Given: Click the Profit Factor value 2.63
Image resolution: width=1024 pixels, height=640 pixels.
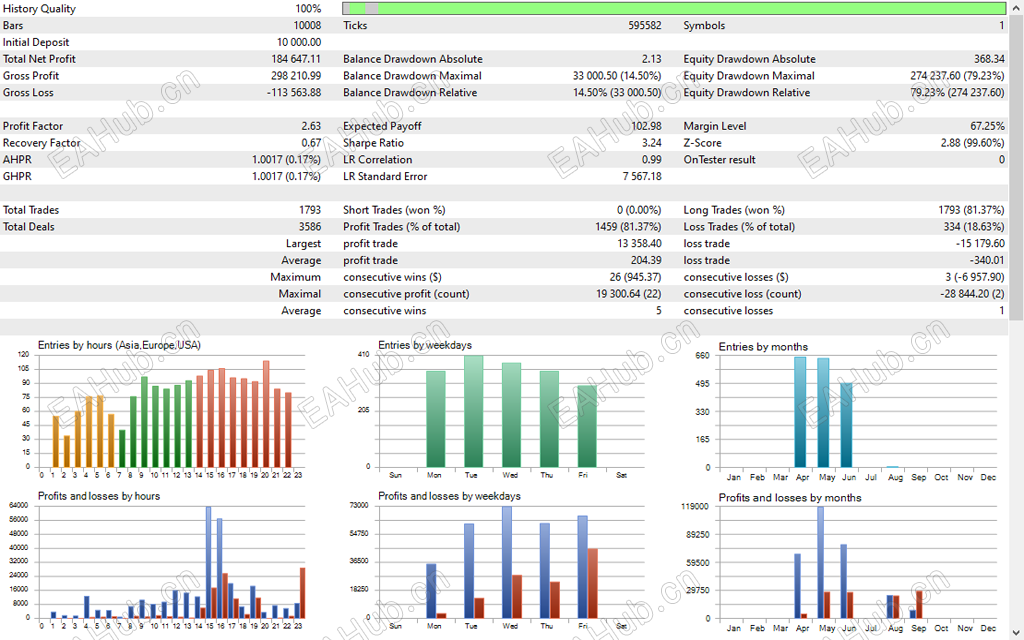Looking at the screenshot, I should [310, 126].
